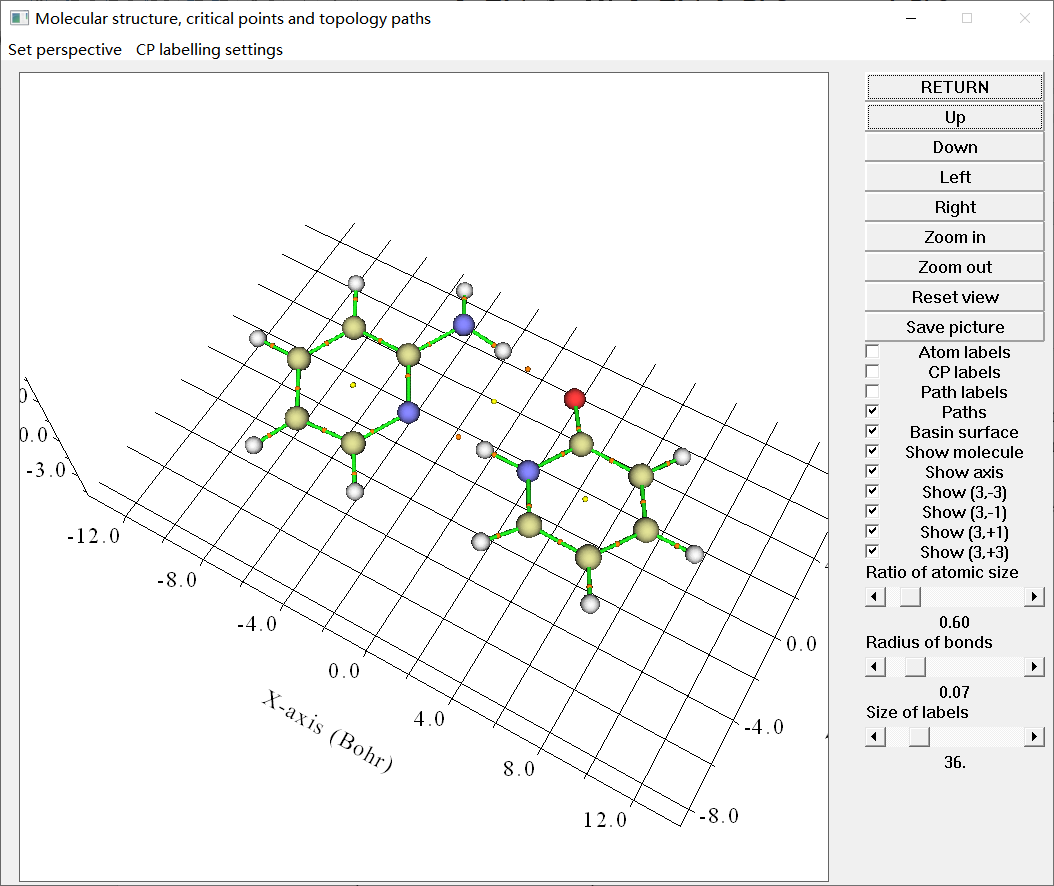Decrease bond radius with left arrow
The image size is (1054, 886).
875,666
